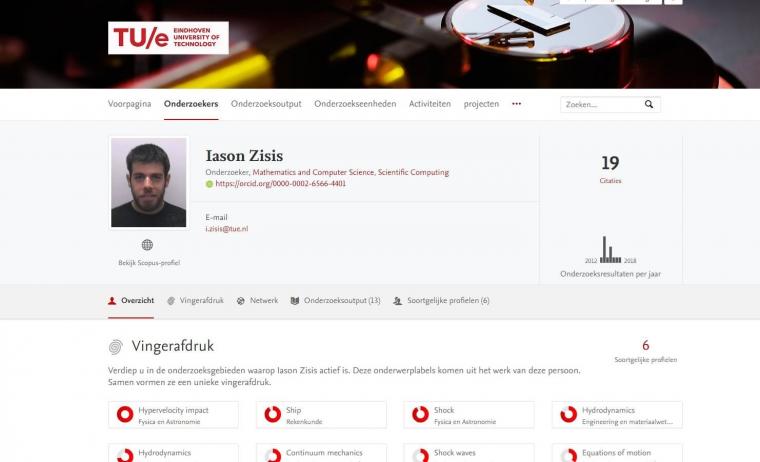Open Onderzoeksoutput (13) tab
Viewport: 760px width, 462px height.
(335, 301)
